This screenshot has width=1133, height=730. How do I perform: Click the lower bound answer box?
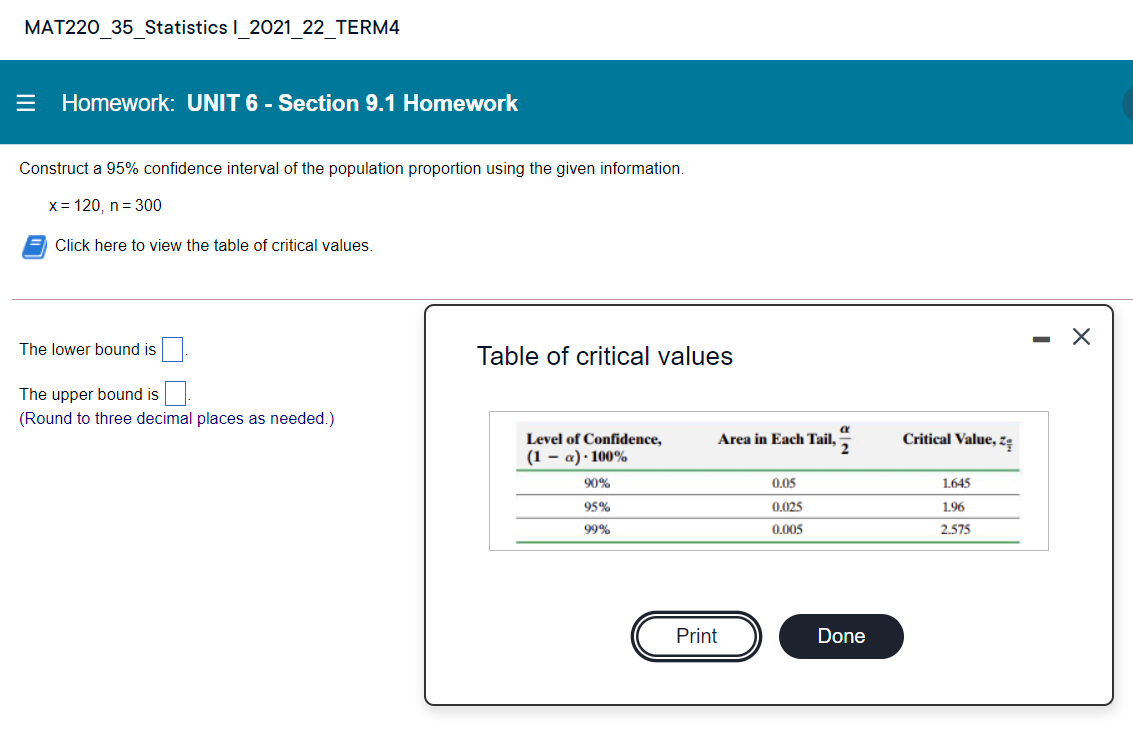tap(171, 349)
